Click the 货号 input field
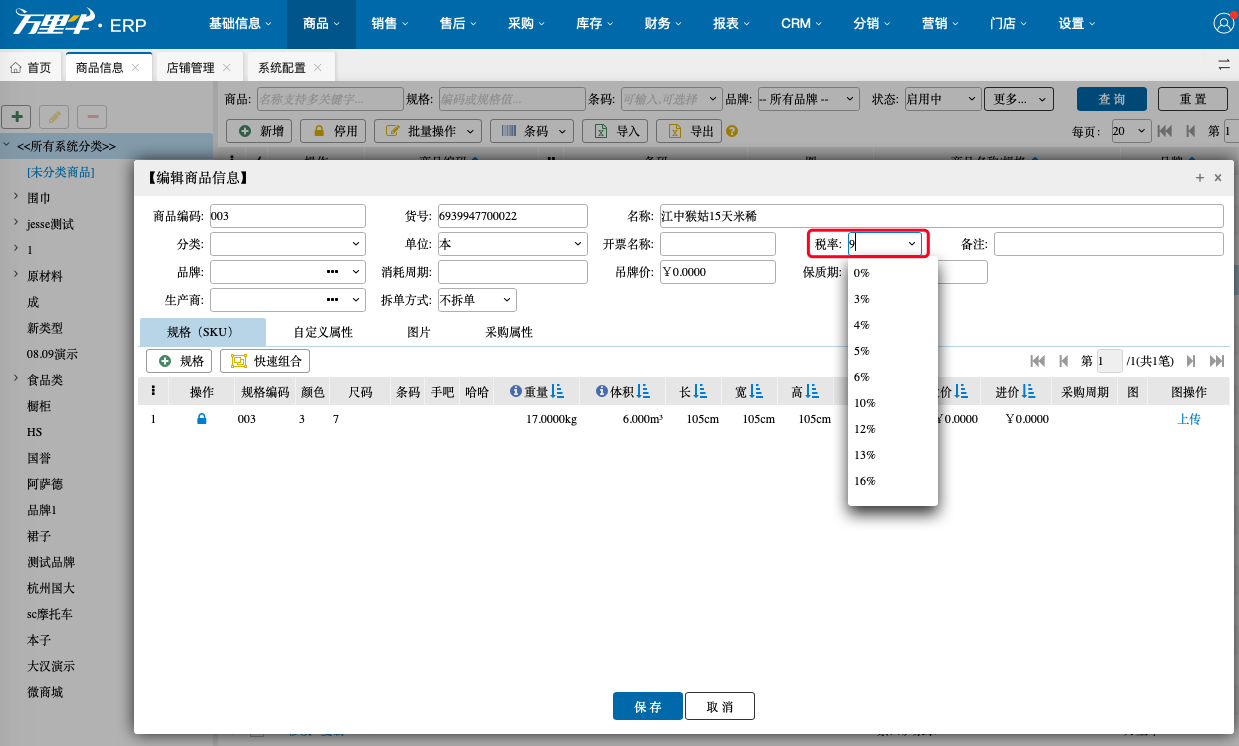 [x=513, y=216]
